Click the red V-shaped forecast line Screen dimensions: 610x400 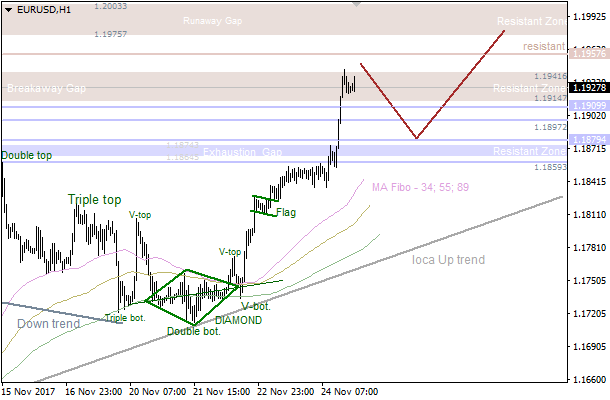[x=415, y=137]
